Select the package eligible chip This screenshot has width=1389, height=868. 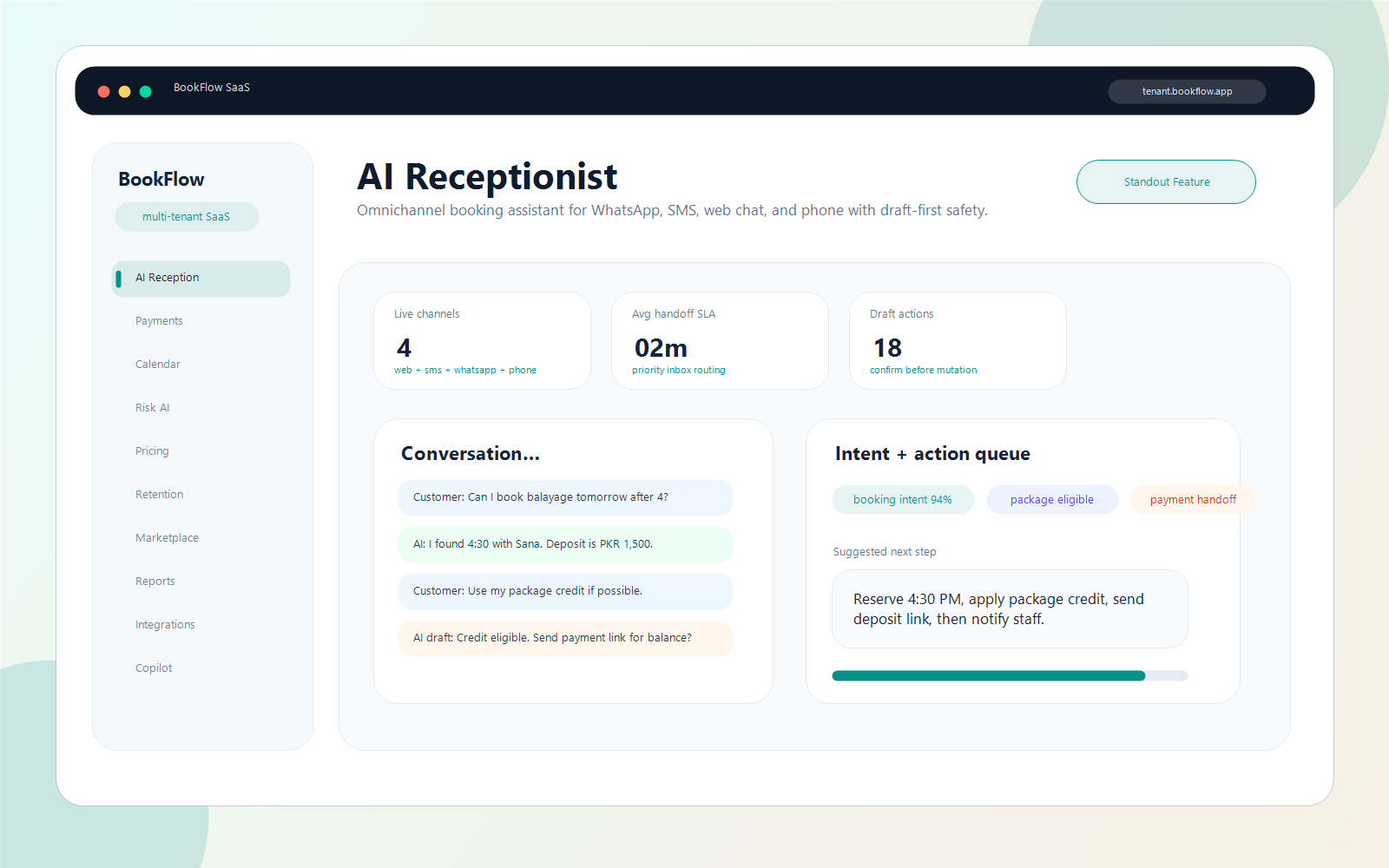pyautogui.click(x=1052, y=500)
